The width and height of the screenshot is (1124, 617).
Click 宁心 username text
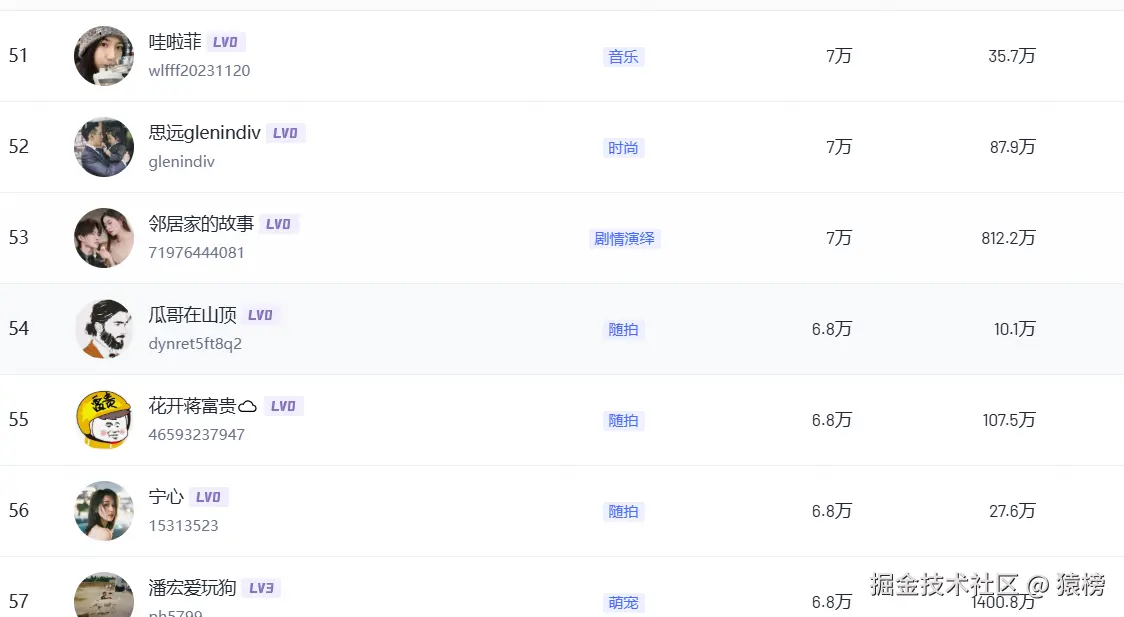click(166, 497)
